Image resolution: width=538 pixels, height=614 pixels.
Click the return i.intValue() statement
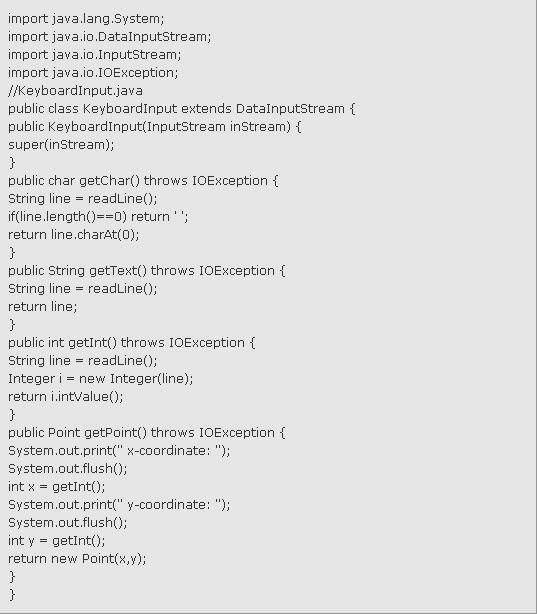click(x=66, y=397)
